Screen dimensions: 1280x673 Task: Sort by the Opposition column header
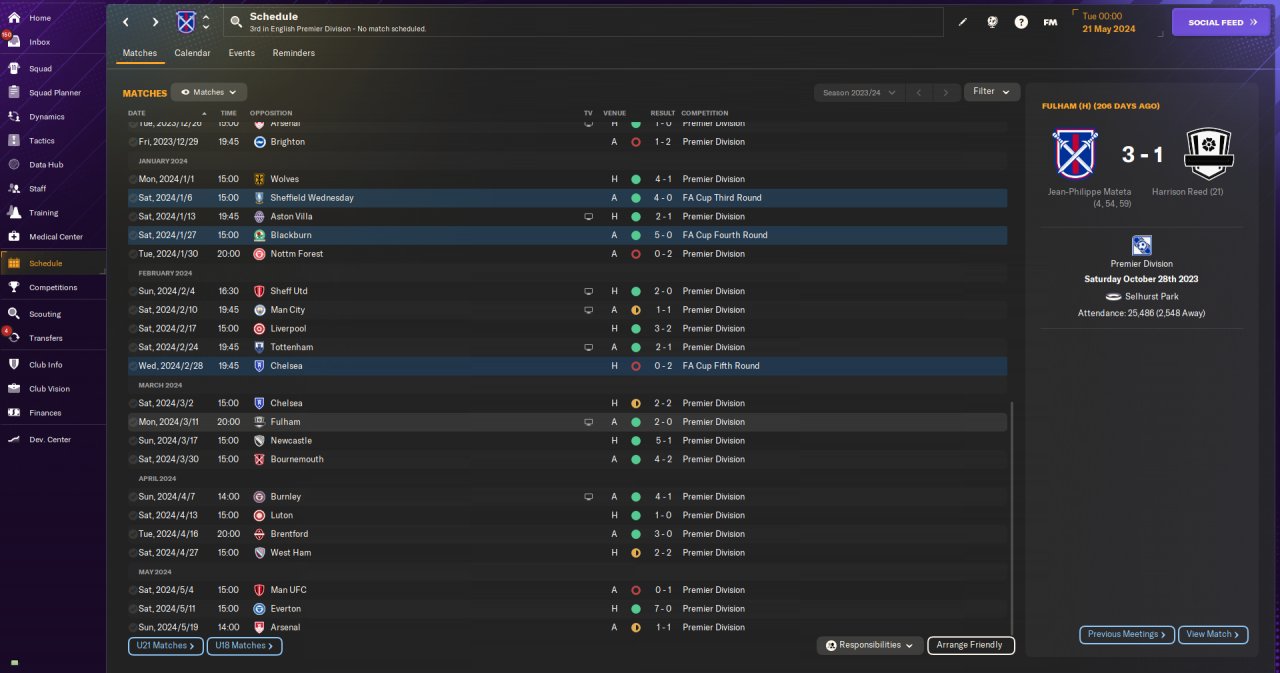click(x=271, y=113)
